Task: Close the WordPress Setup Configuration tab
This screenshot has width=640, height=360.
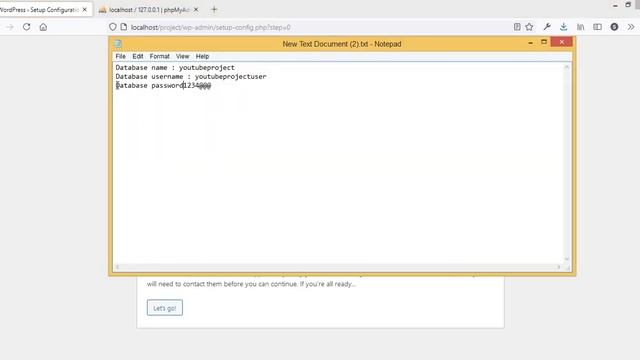Action: coord(84,9)
